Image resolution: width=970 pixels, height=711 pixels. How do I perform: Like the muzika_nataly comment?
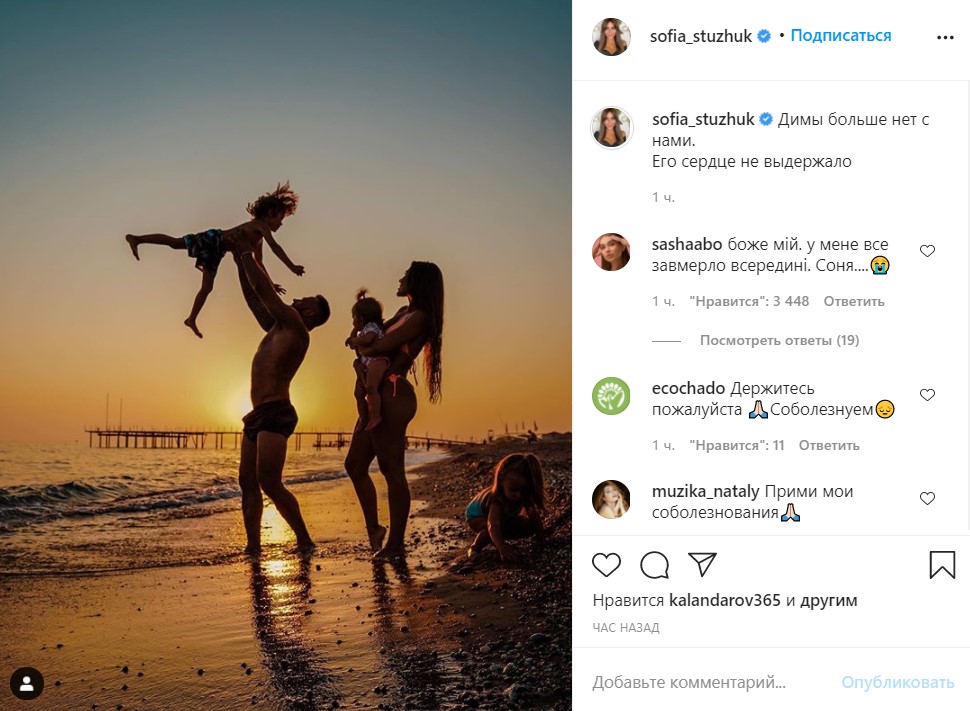pos(927,498)
